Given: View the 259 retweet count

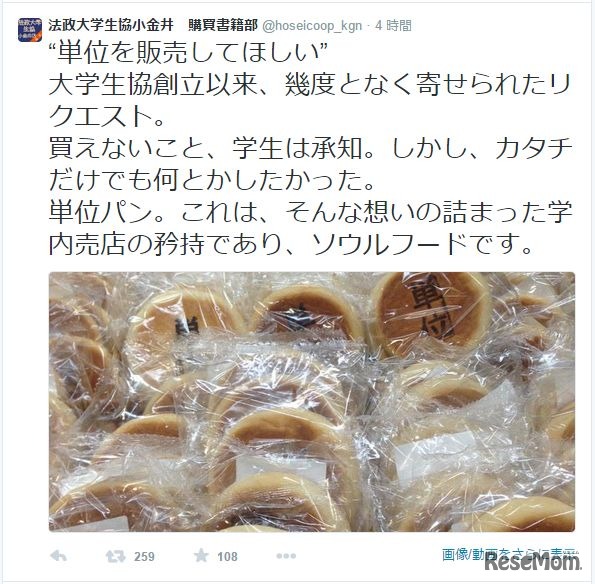Looking at the screenshot, I should click(x=144, y=557).
